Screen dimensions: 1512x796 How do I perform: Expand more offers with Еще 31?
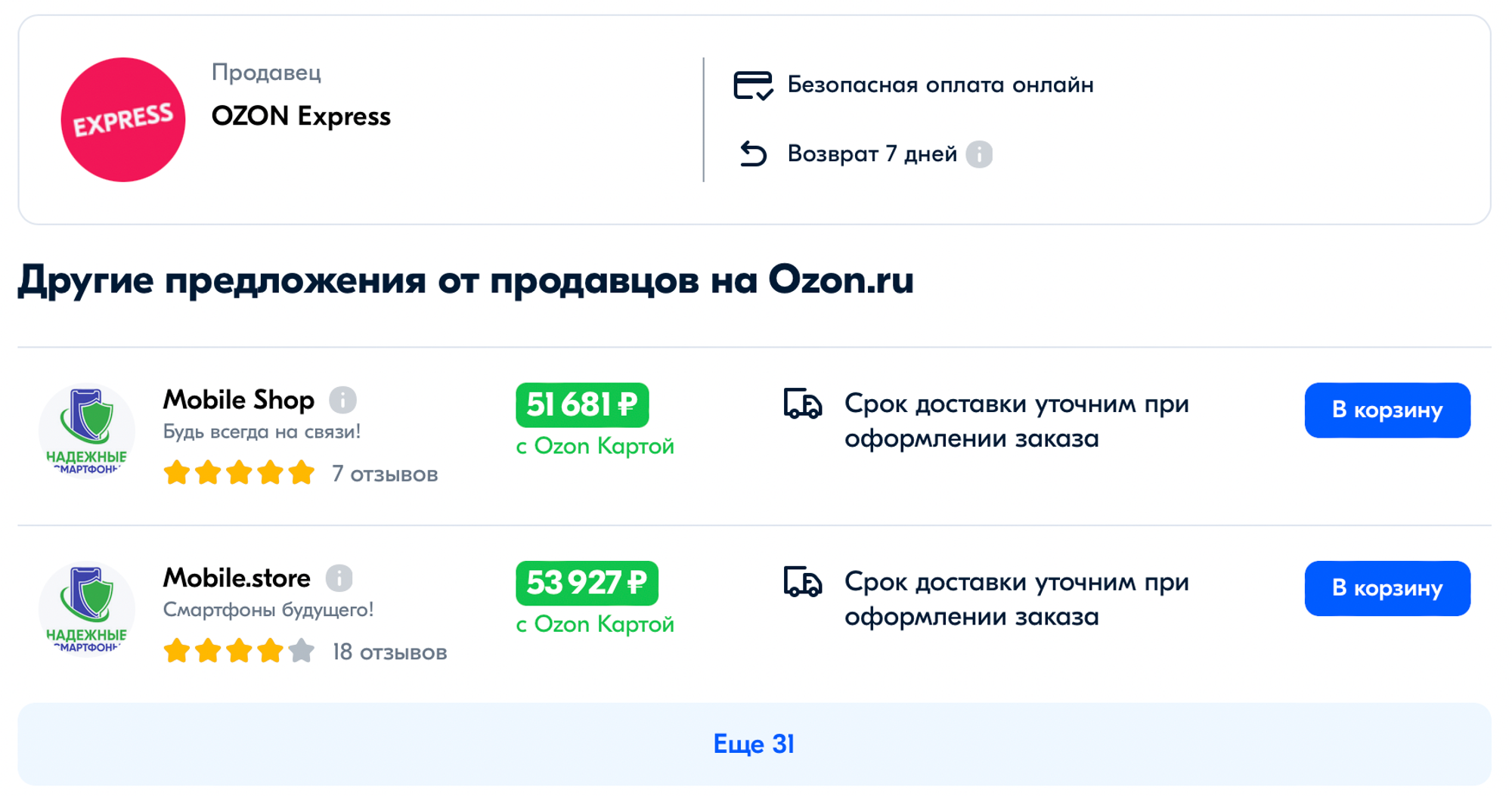(x=754, y=744)
